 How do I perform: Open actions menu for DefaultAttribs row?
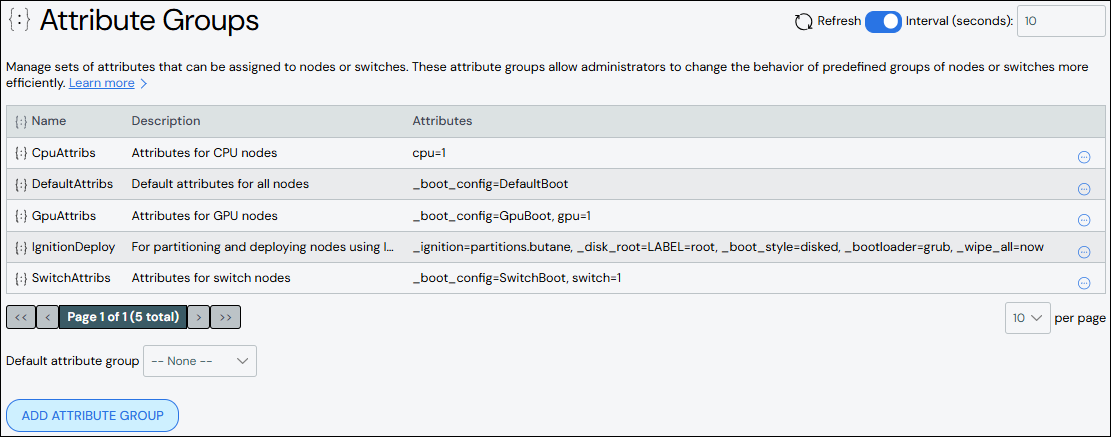pos(1083,189)
